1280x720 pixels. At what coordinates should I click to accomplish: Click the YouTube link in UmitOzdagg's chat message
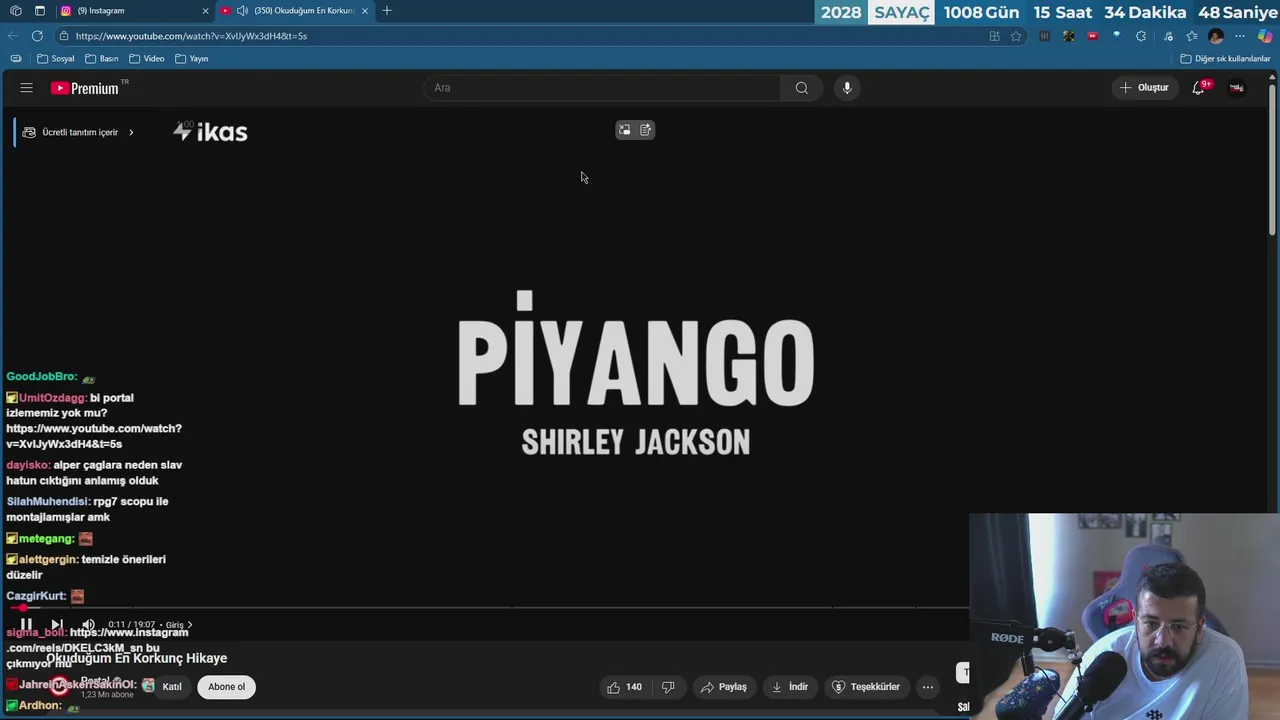click(x=94, y=436)
